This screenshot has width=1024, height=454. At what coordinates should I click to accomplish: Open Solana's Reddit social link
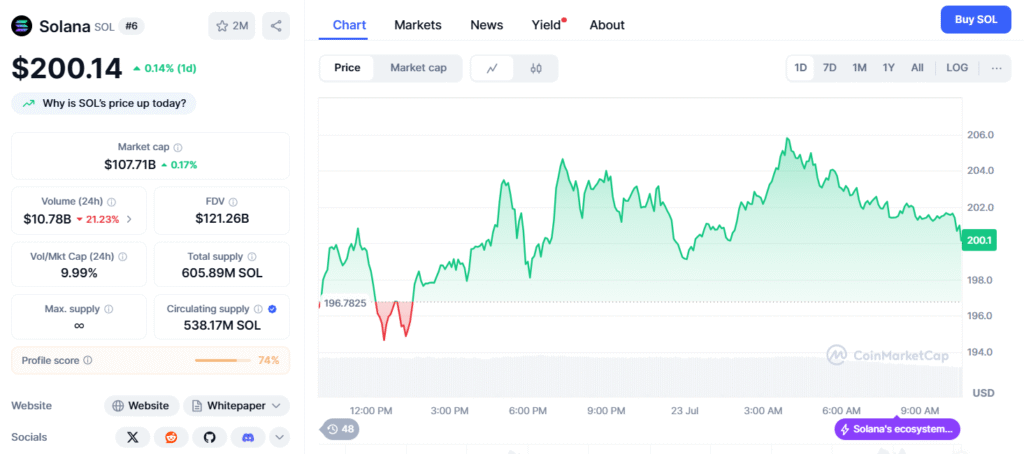171,437
